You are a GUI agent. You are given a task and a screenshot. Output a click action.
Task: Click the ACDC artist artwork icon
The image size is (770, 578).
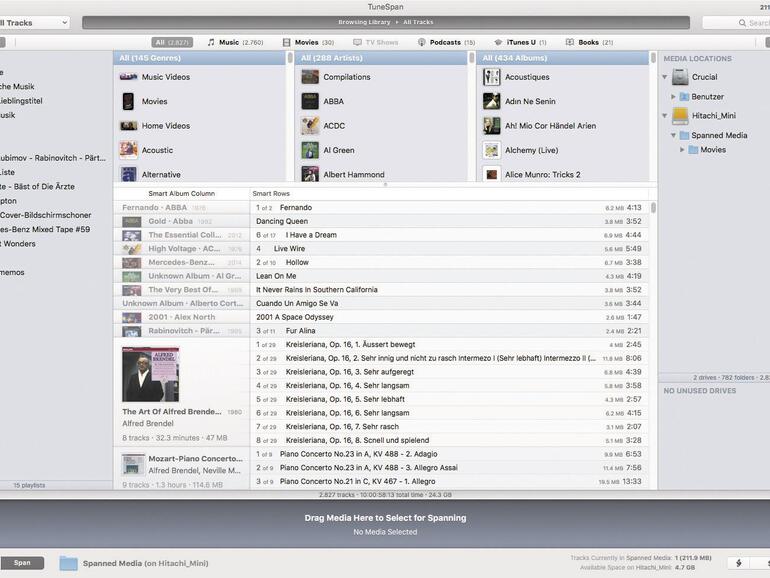[310, 126]
